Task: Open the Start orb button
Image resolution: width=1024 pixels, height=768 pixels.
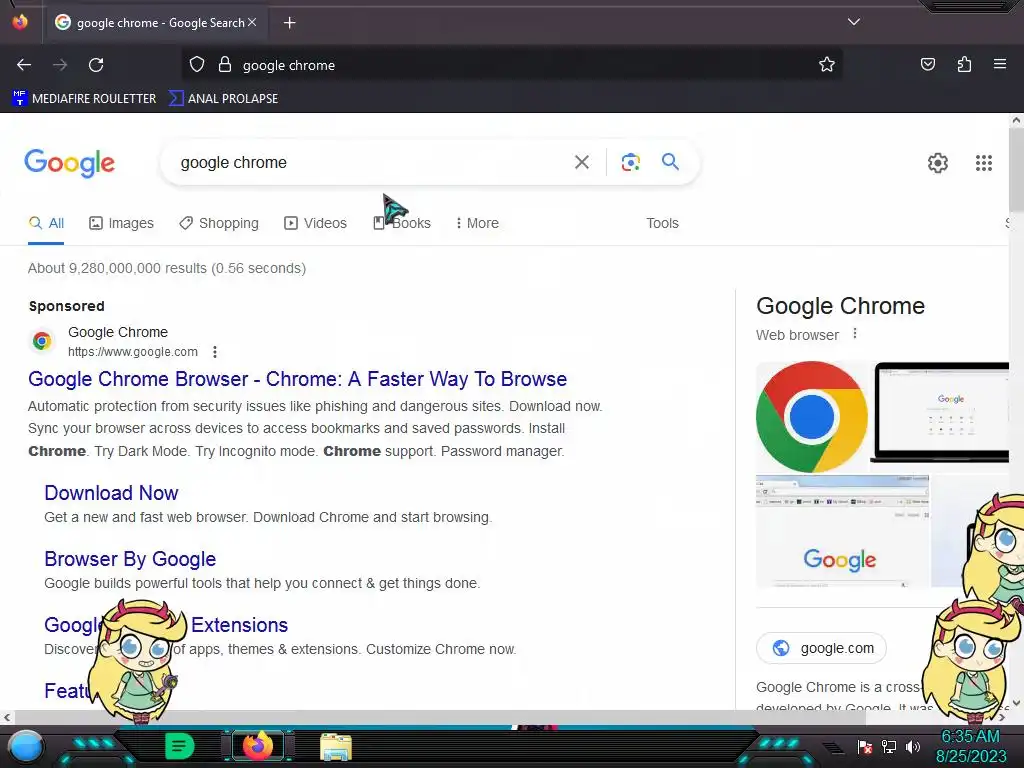Action: [25, 746]
